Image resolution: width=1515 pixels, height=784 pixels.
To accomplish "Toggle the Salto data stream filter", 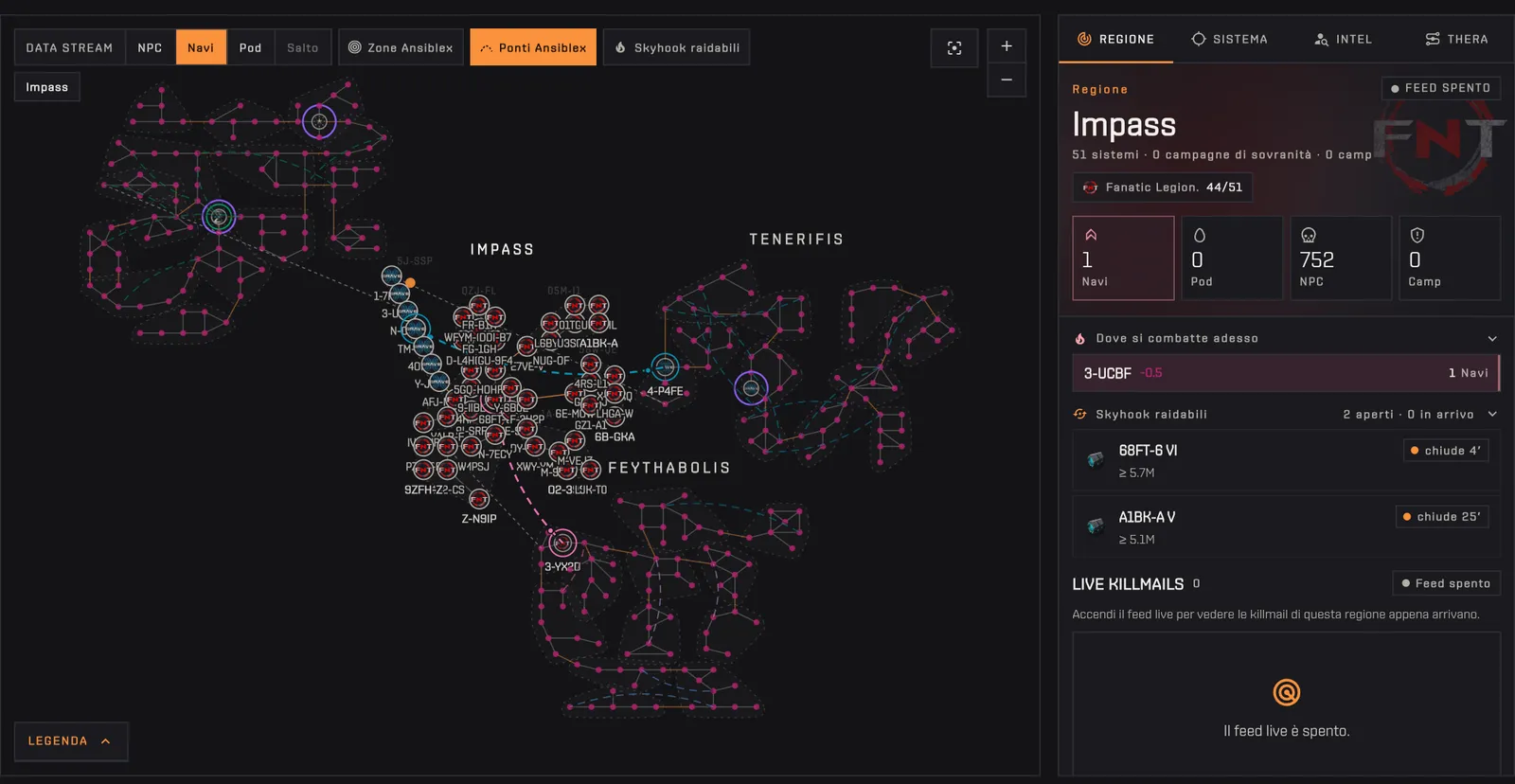I will [303, 47].
